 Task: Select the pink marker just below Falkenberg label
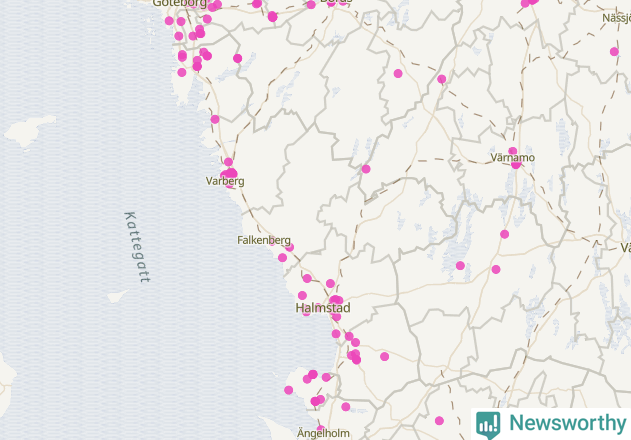point(283,258)
